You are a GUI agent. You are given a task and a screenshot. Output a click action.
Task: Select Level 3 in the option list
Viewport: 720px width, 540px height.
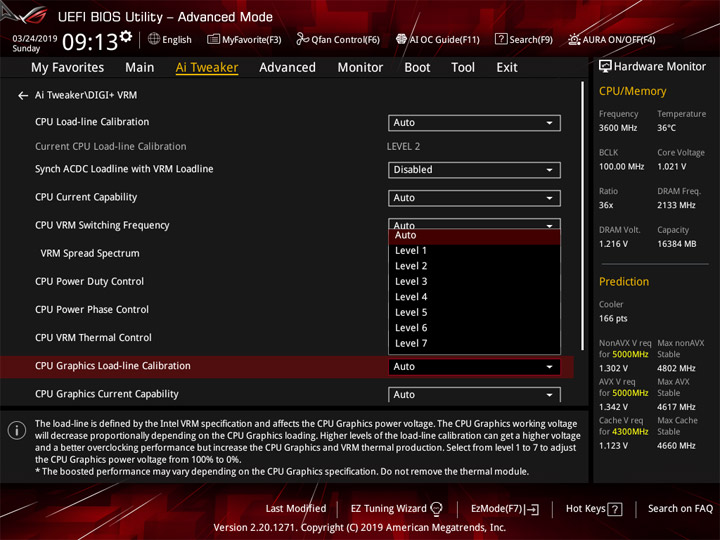(x=474, y=281)
